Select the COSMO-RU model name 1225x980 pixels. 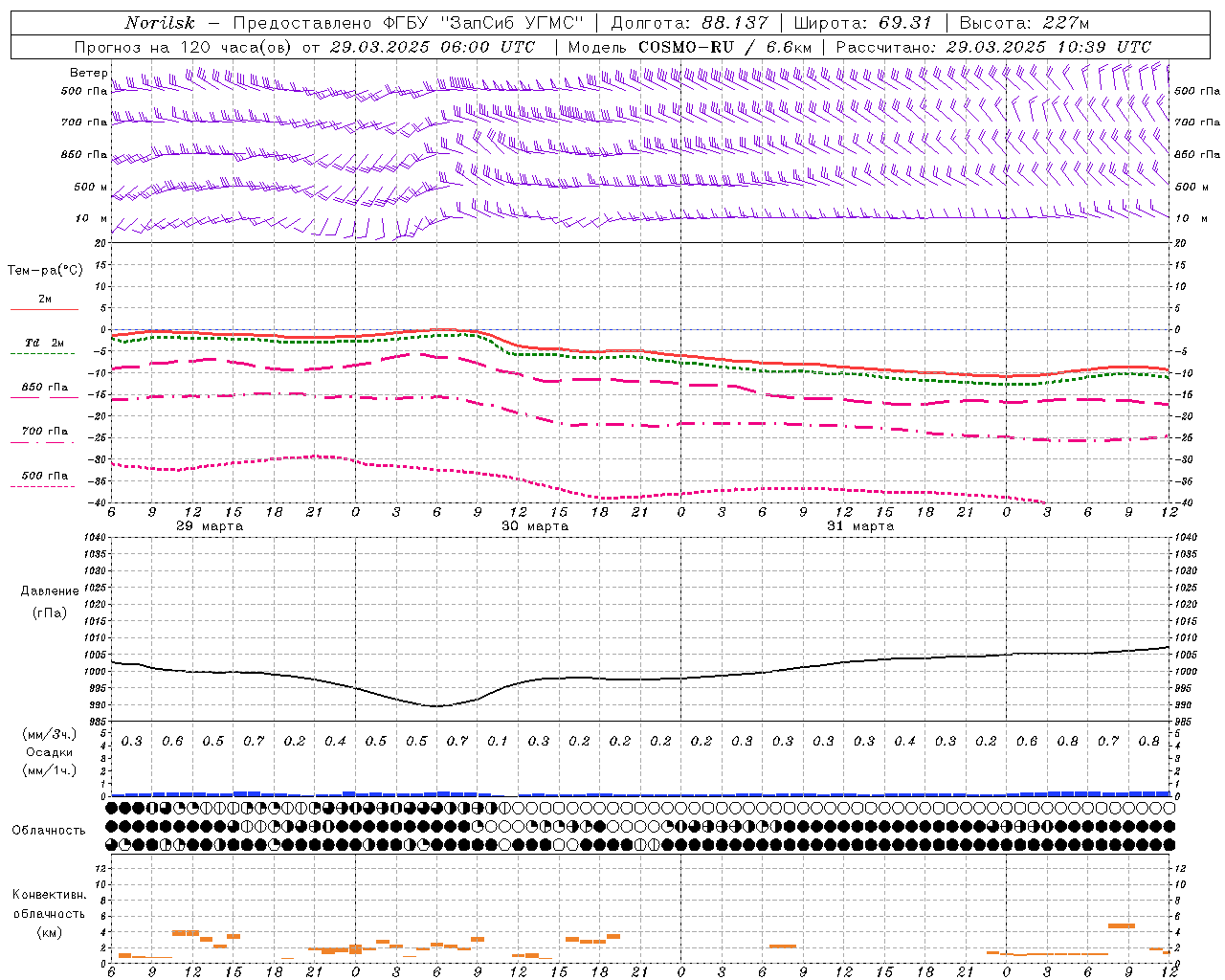click(685, 47)
